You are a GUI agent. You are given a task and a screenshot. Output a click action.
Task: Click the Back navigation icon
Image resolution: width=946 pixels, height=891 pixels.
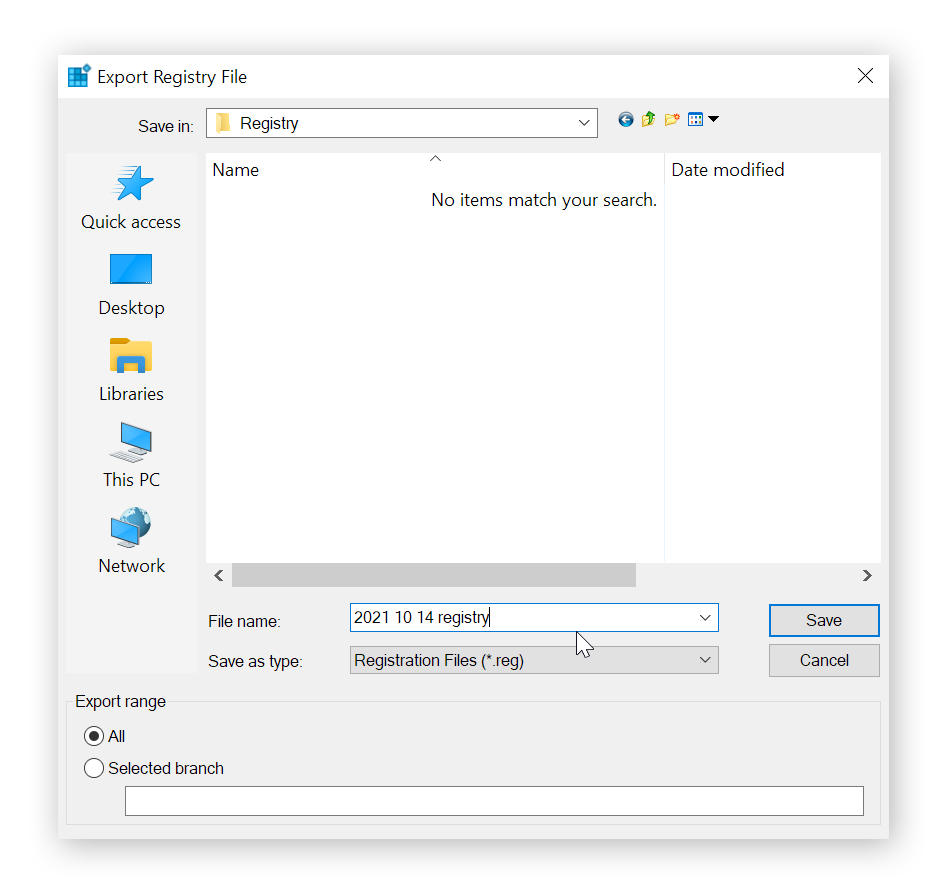pyautogui.click(x=626, y=119)
